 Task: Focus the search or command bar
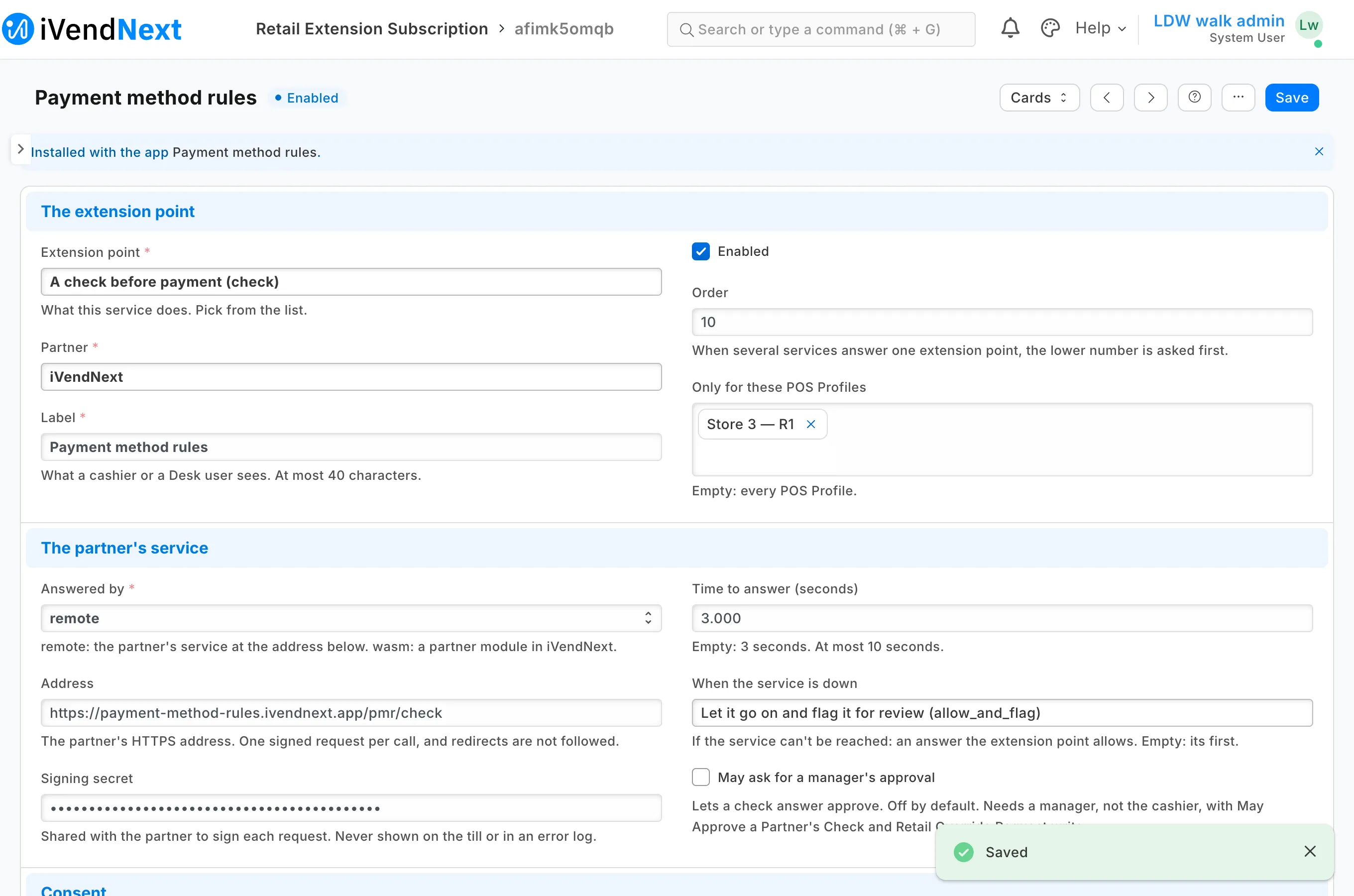pos(821,29)
